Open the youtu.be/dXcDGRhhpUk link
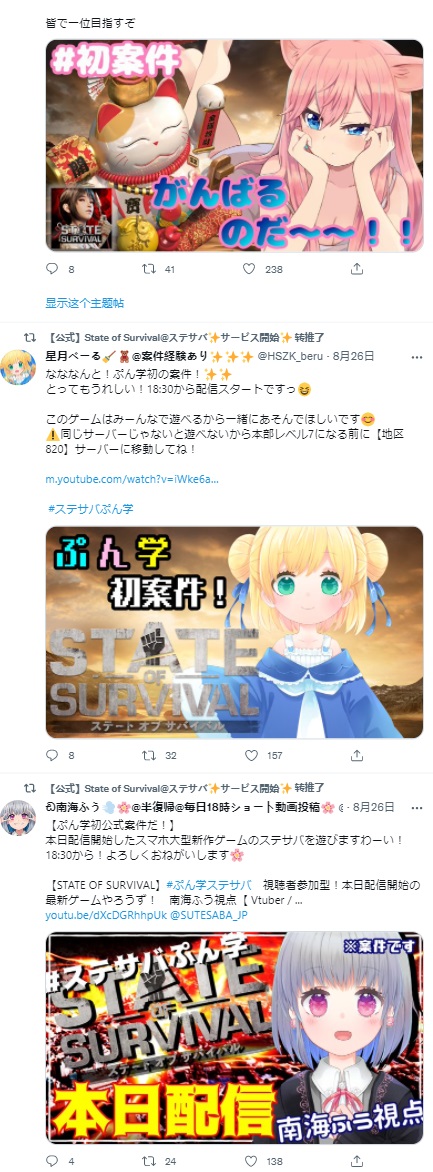This screenshot has height=1172, width=433. pyautogui.click(x=95, y=914)
